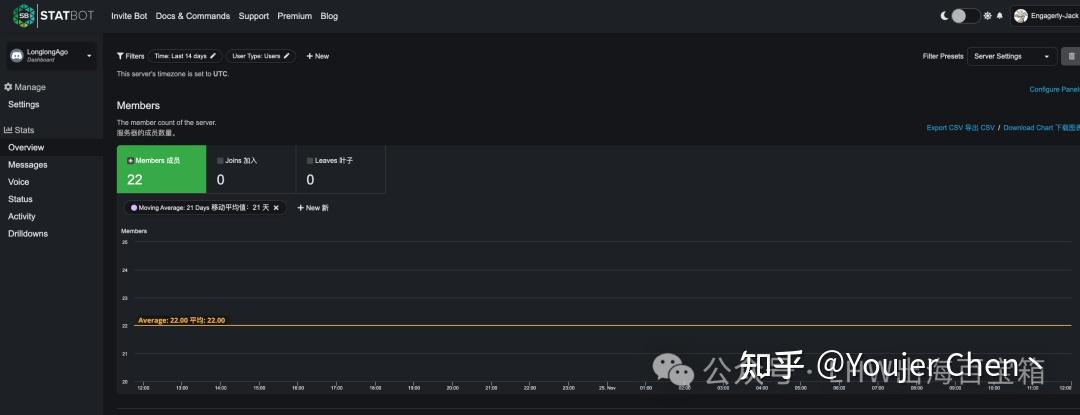Remove the Moving Average 21 Days chip
Screen dimensions: 1080x415
[x=276, y=208]
